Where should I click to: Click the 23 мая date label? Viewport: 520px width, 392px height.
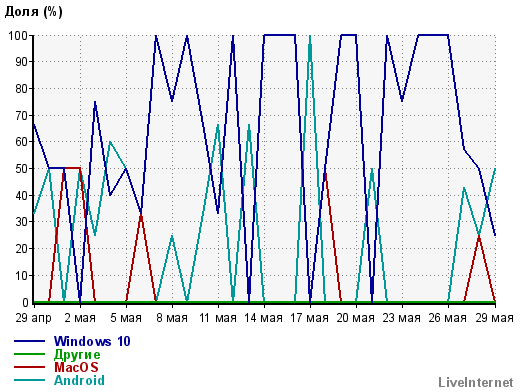(x=401, y=318)
